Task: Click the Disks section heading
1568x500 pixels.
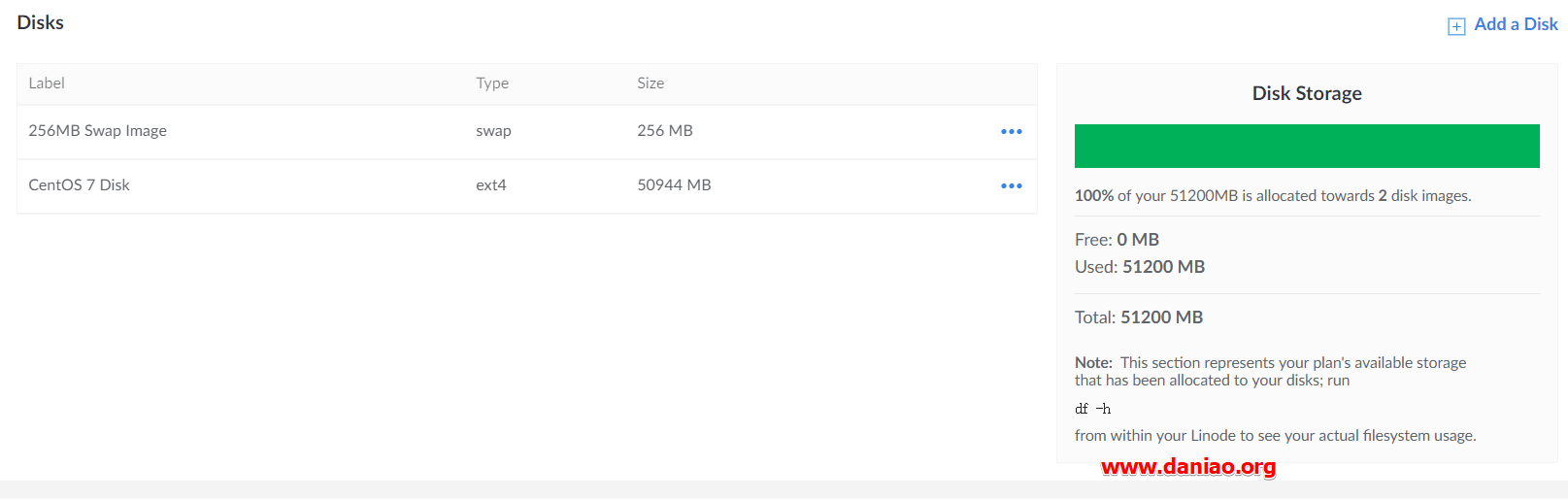Action: 40,22
